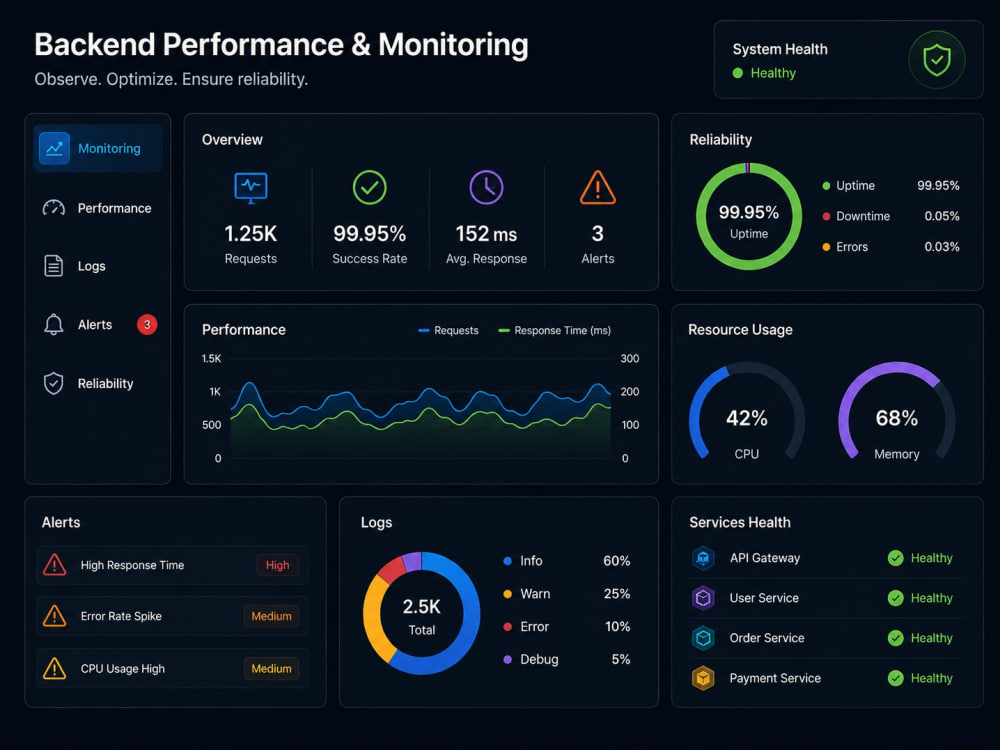Go to Performance in the sidebar

[98, 208]
